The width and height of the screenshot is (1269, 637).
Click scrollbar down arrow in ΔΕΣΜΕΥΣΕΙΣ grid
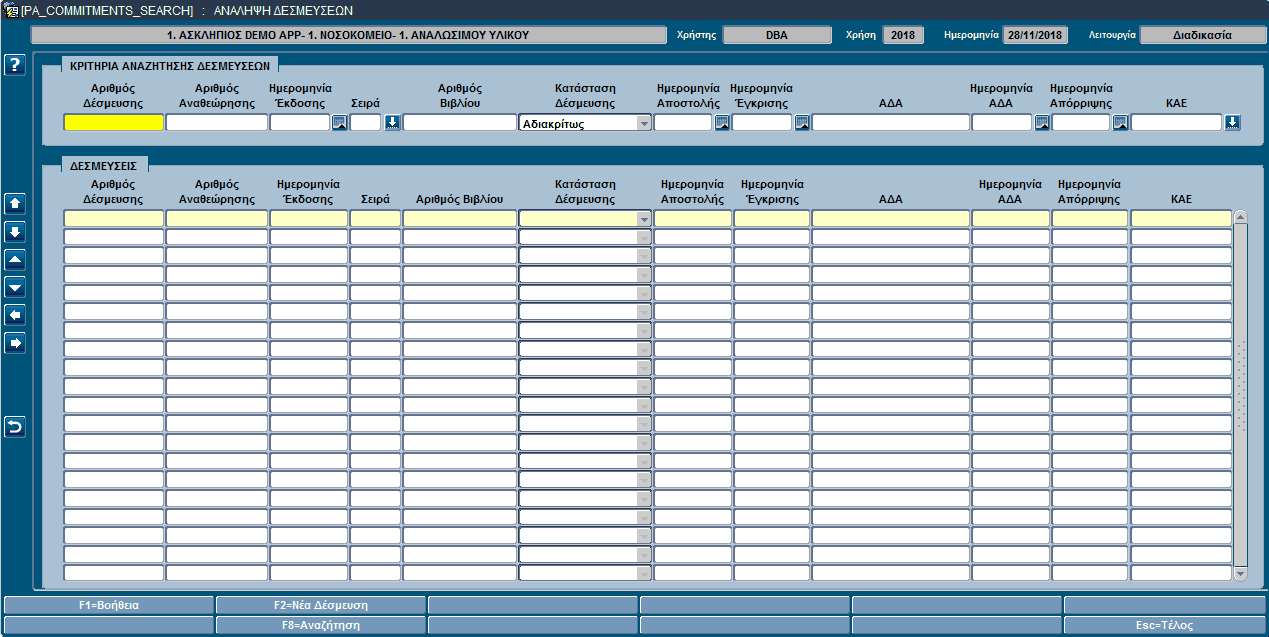[1241, 574]
